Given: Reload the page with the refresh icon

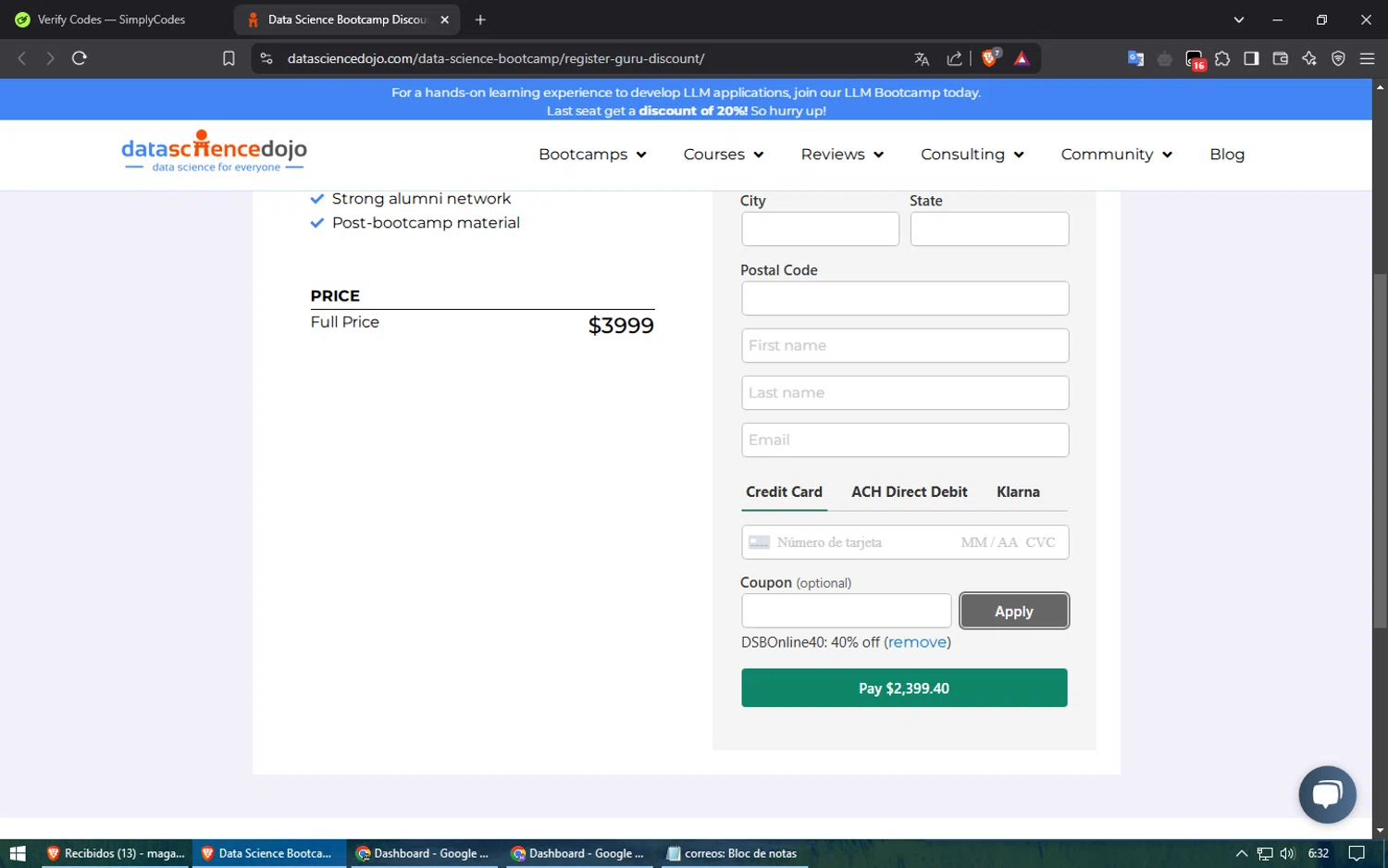Looking at the screenshot, I should (x=80, y=58).
